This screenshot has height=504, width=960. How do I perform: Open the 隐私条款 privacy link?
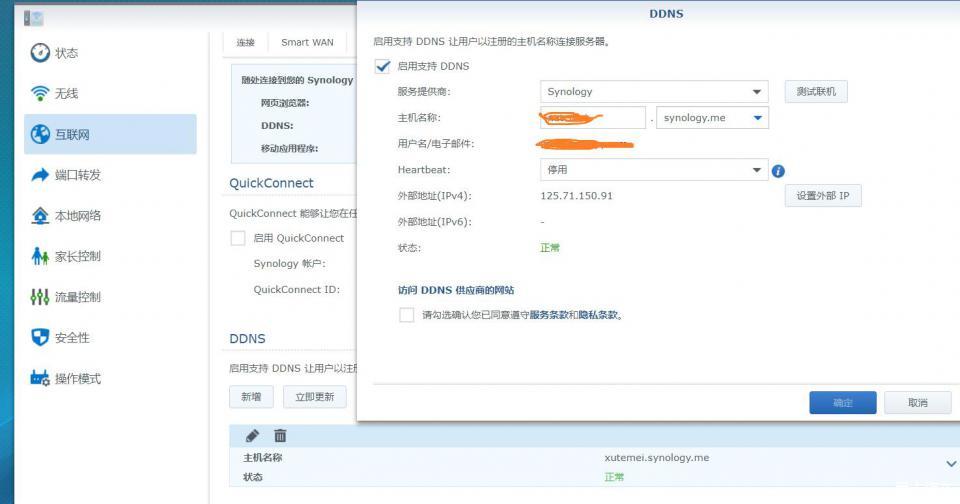pyautogui.click(x=598, y=315)
